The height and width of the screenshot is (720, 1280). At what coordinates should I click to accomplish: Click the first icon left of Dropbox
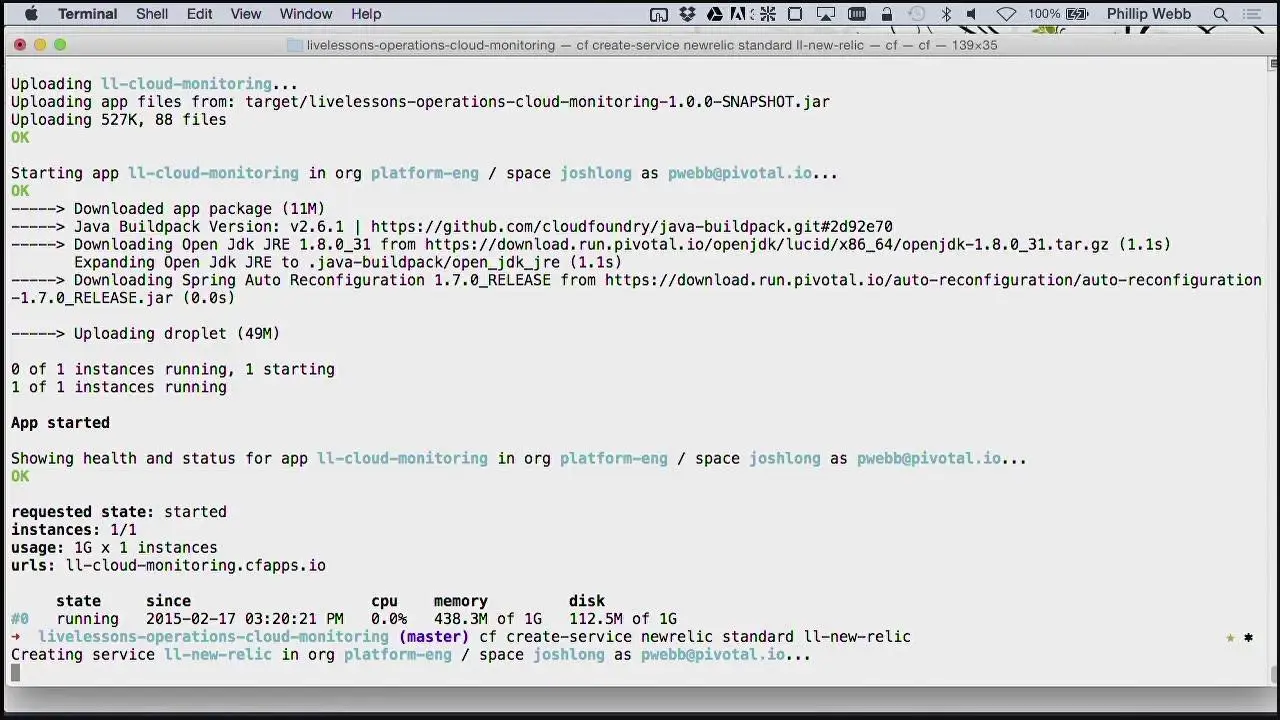[x=659, y=14]
